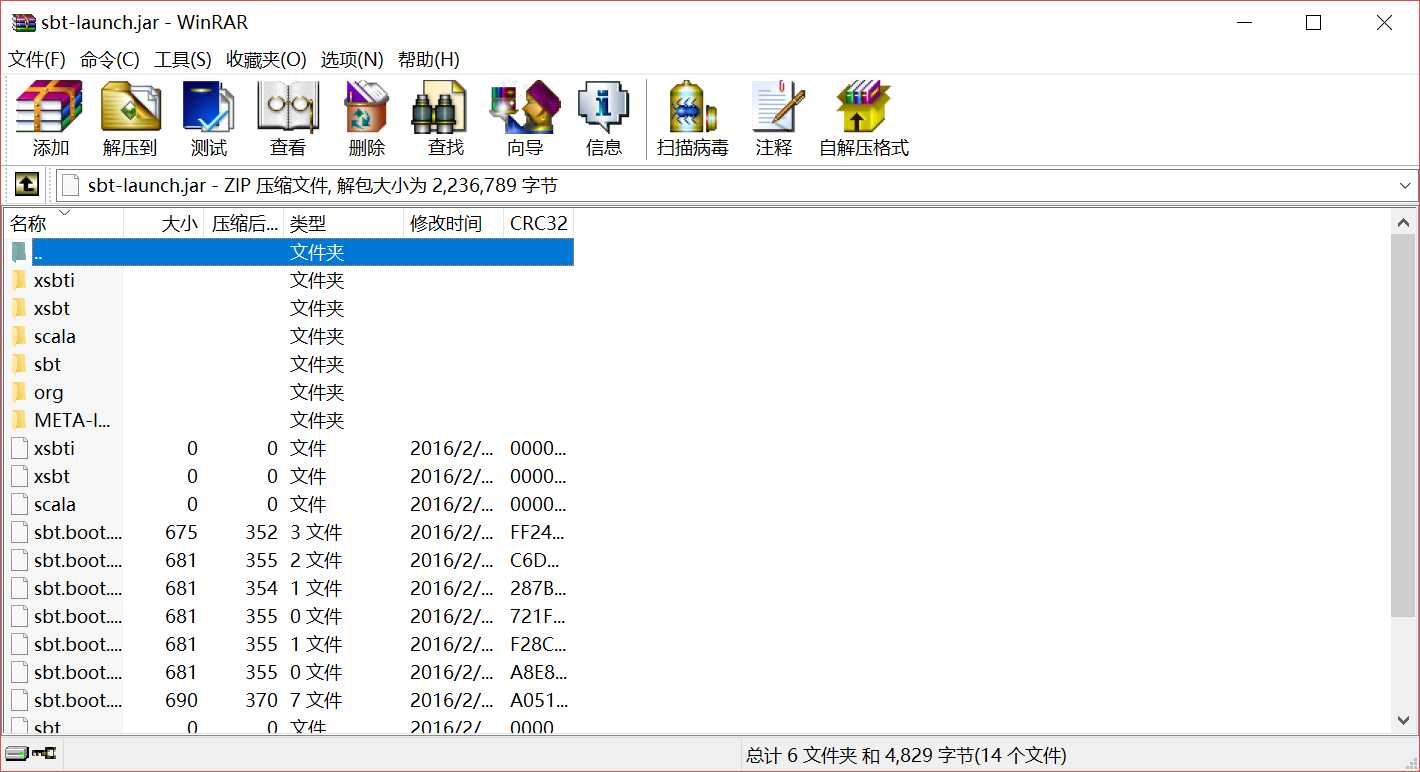Viewport: 1420px width, 772px height.
Task: Select the sbt.boot row with CRC C6D...
Action: pos(290,560)
